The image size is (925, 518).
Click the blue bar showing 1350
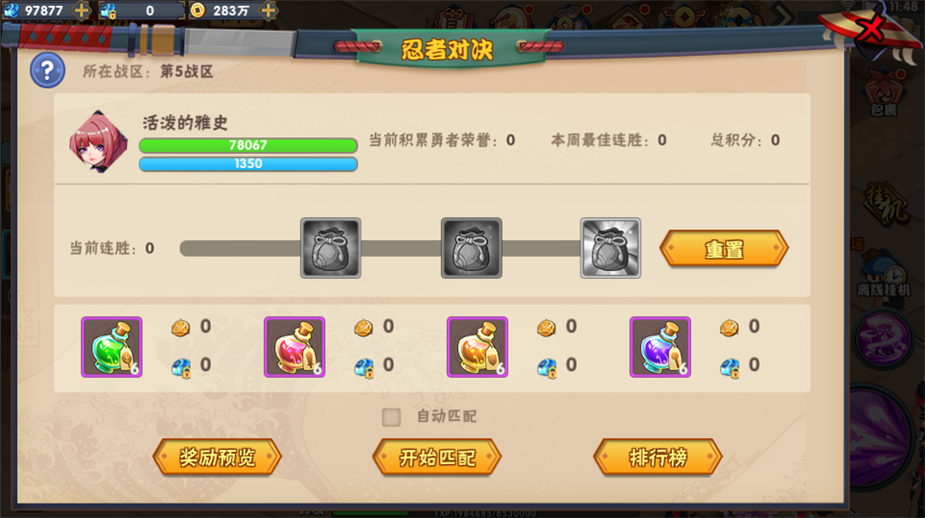click(248, 163)
